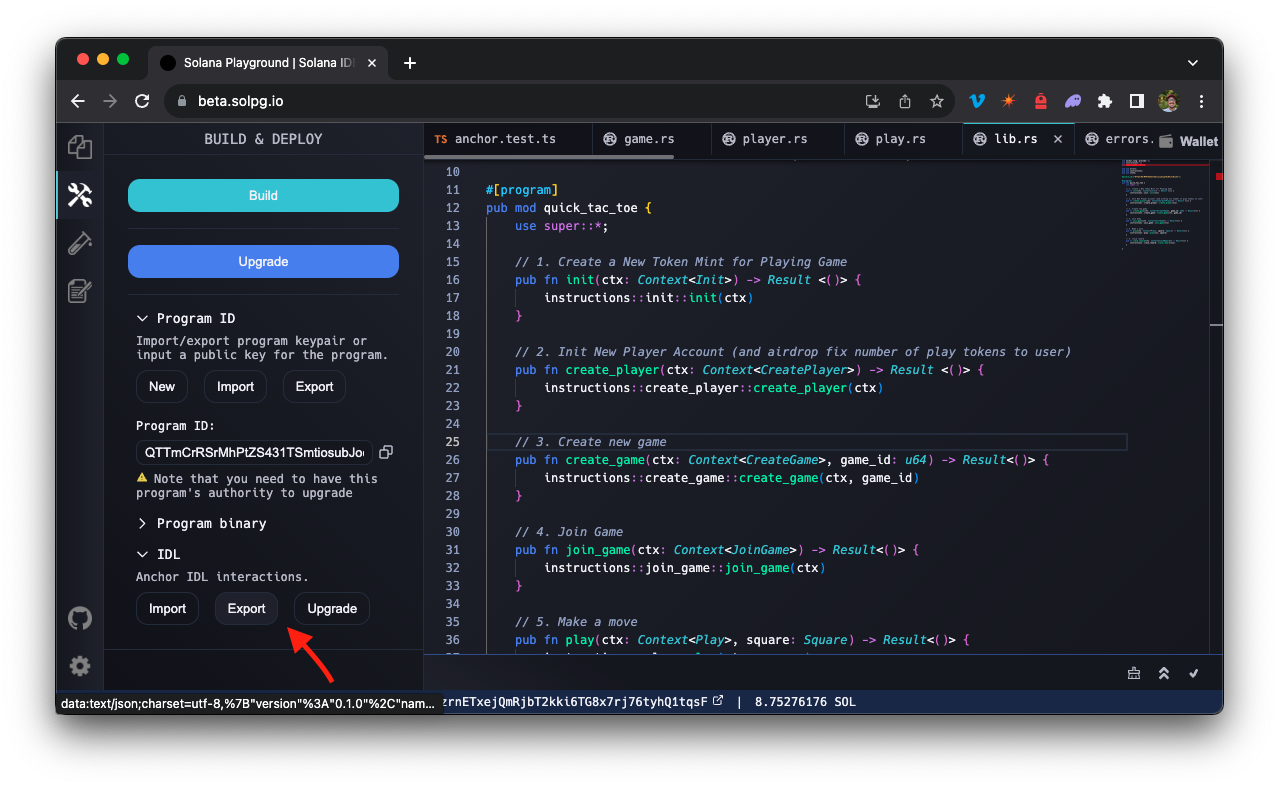Switch to errors tab
This screenshot has height=788, width=1279.
[x=1118, y=139]
